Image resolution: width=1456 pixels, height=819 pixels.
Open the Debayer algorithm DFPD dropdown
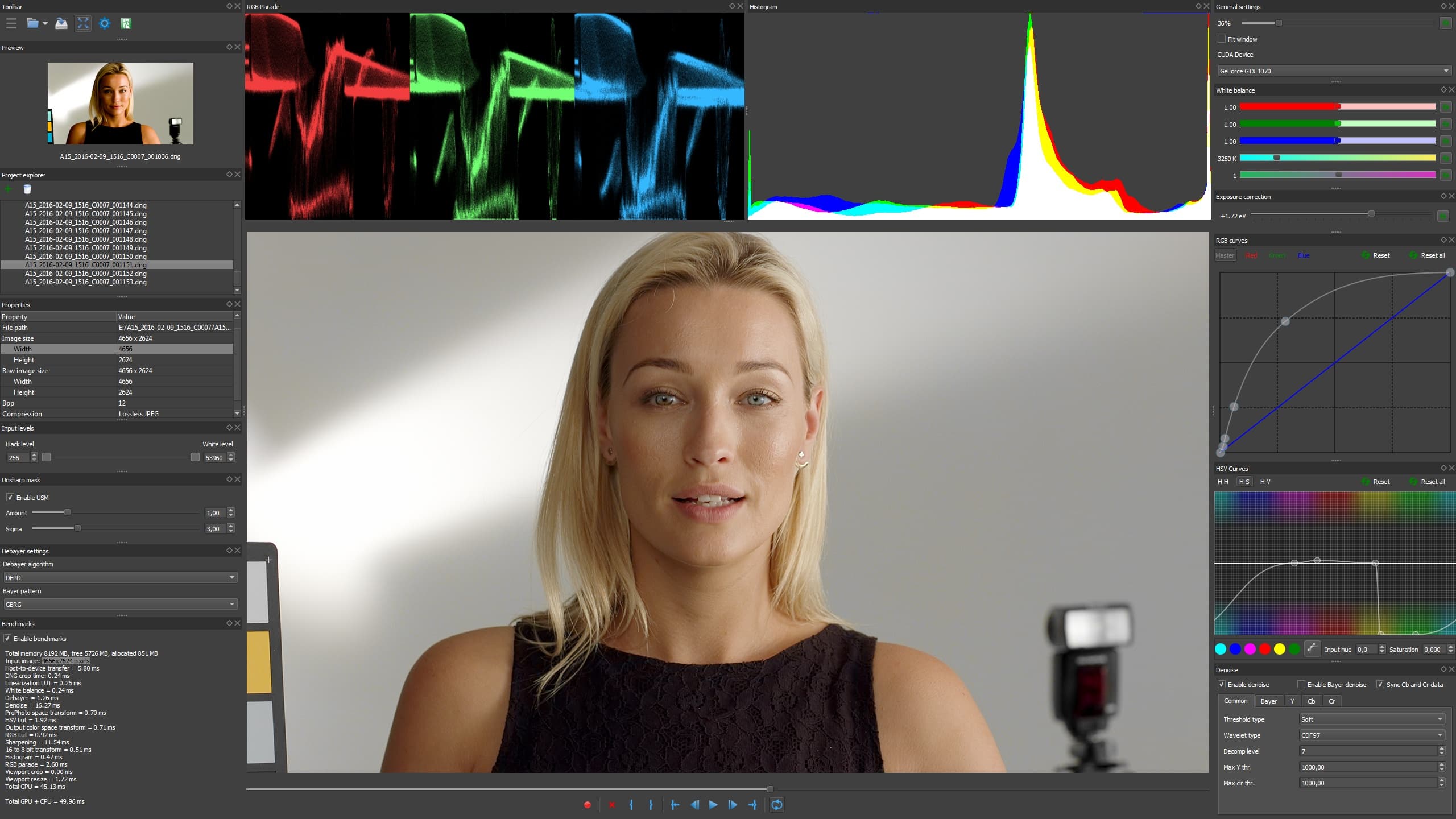(x=120, y=577)
